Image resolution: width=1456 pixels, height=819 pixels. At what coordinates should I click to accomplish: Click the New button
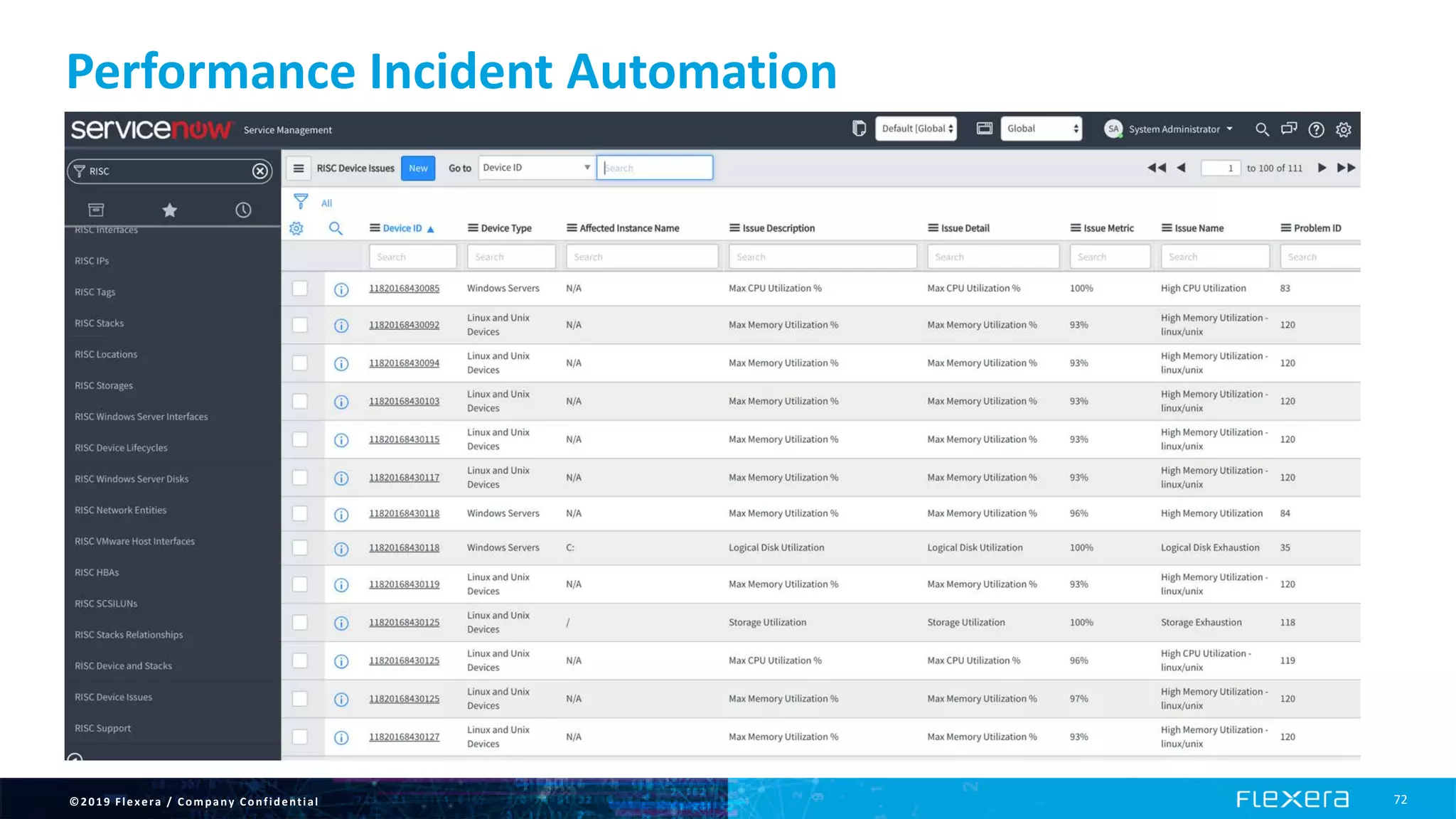[x=418, y=168]
